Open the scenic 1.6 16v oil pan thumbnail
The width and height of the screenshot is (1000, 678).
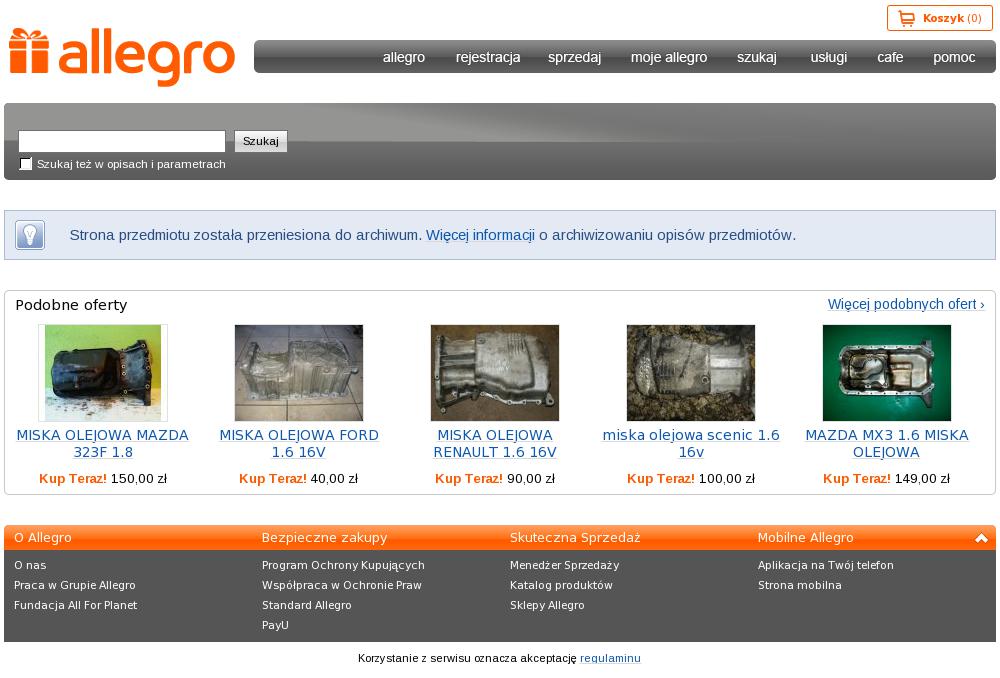[691, 372]
